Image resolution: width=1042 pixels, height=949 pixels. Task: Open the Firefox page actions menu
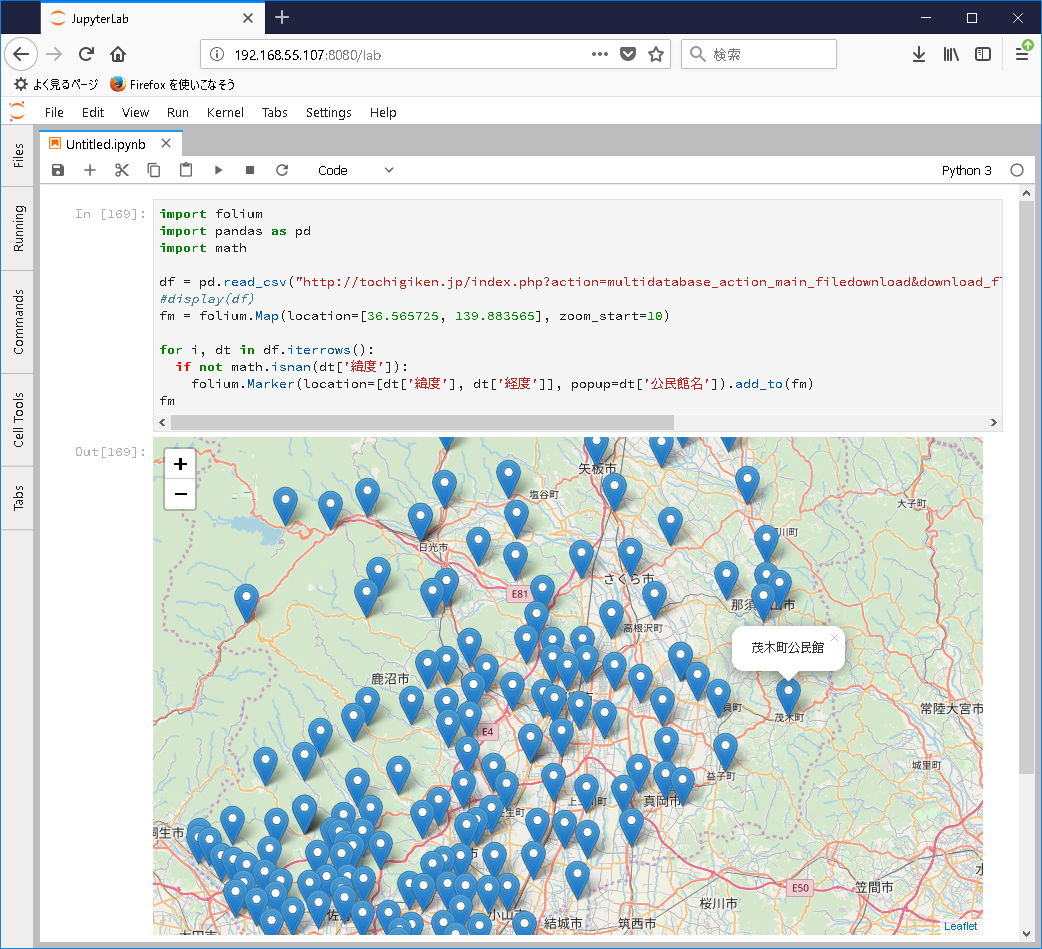click(x=600, y=54)
